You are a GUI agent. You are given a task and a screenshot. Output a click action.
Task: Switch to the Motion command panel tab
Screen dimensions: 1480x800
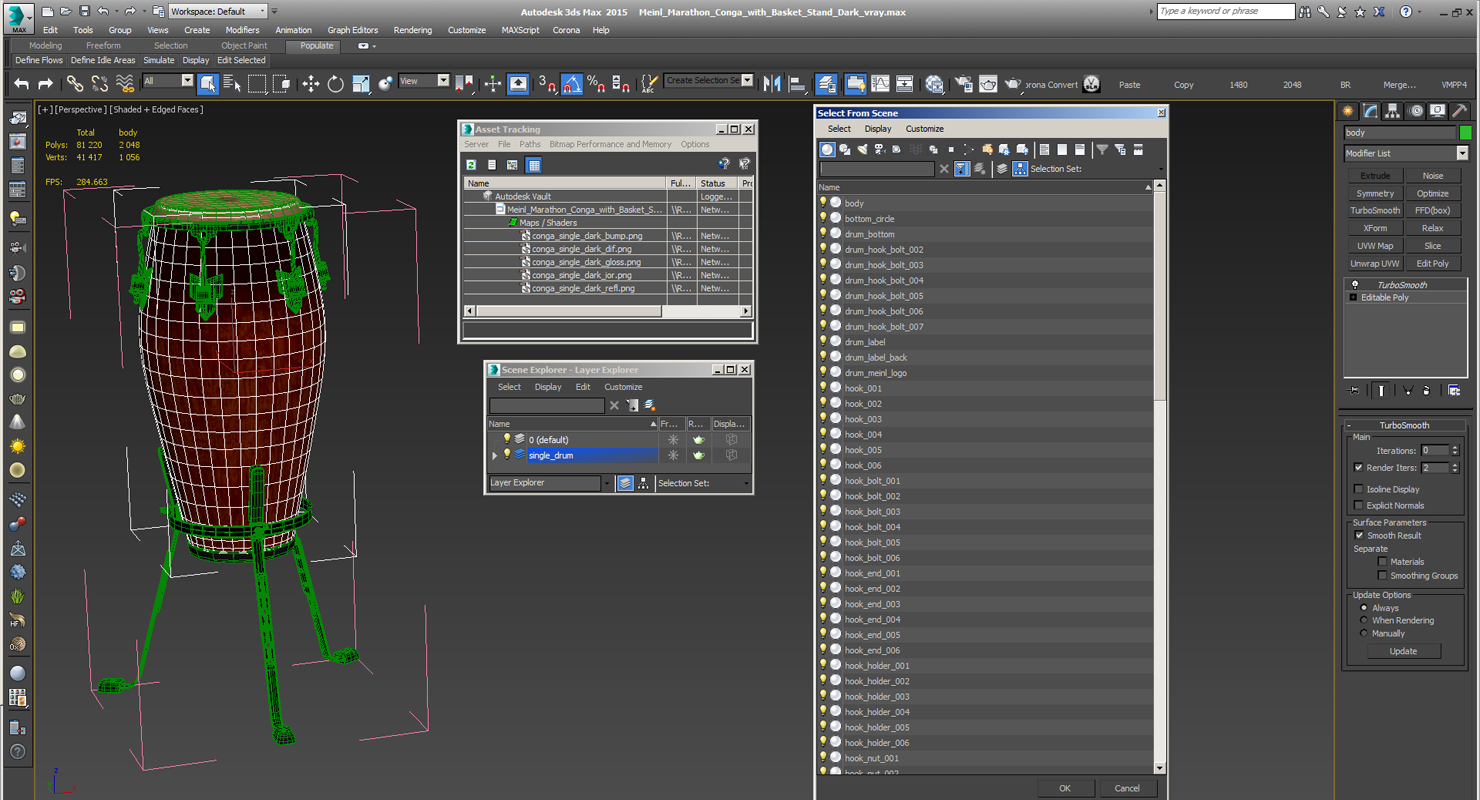(1416, 111)
